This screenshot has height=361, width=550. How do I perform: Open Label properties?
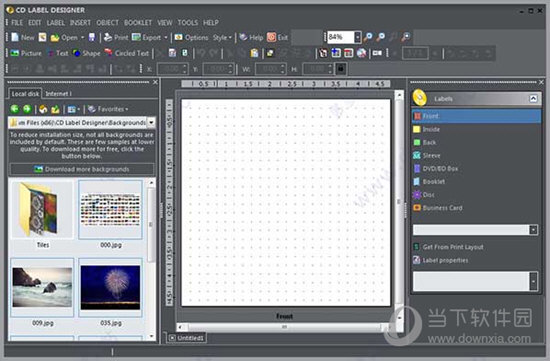point(441,260)
